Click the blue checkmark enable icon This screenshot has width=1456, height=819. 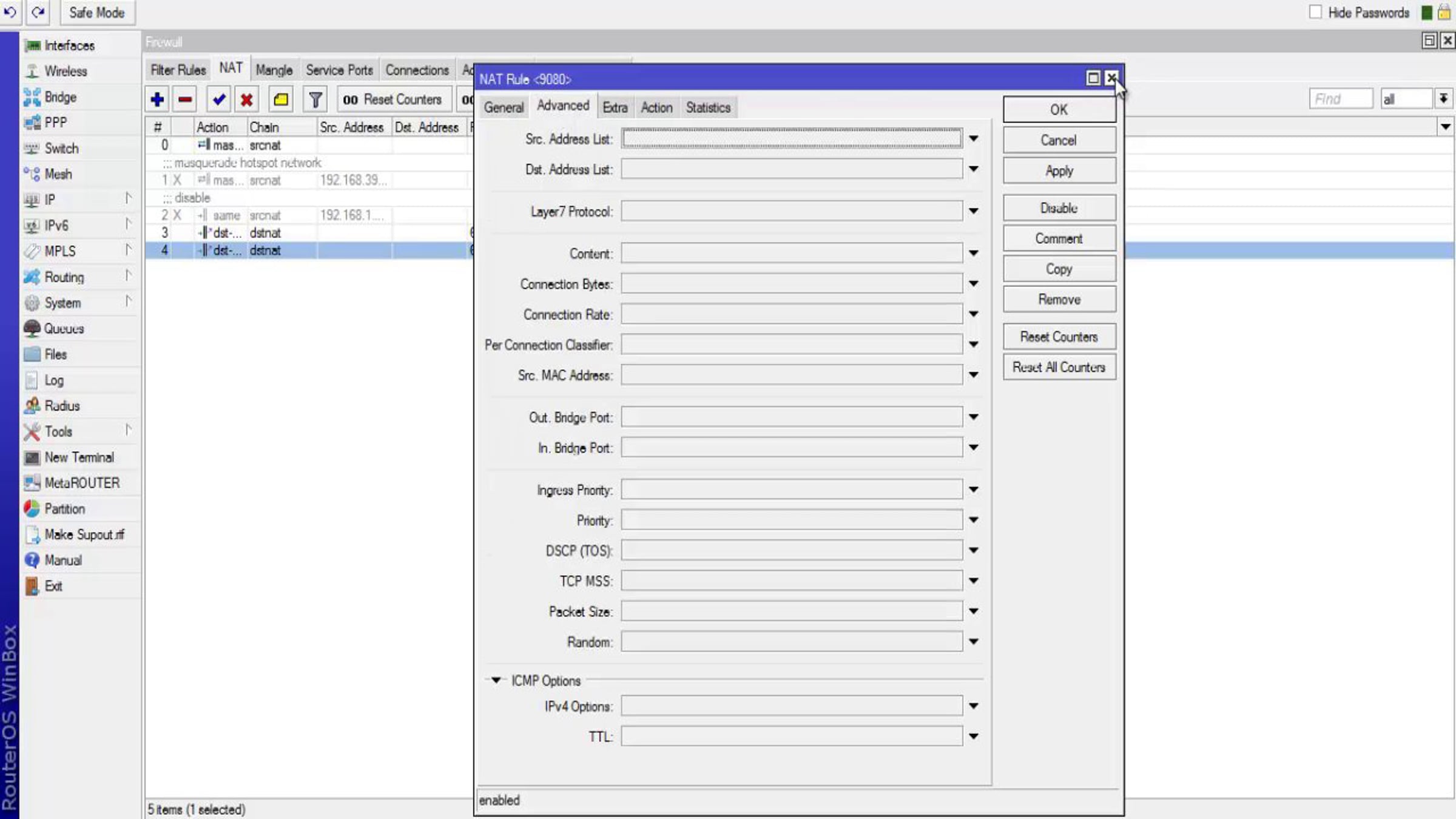click(218, 99)
